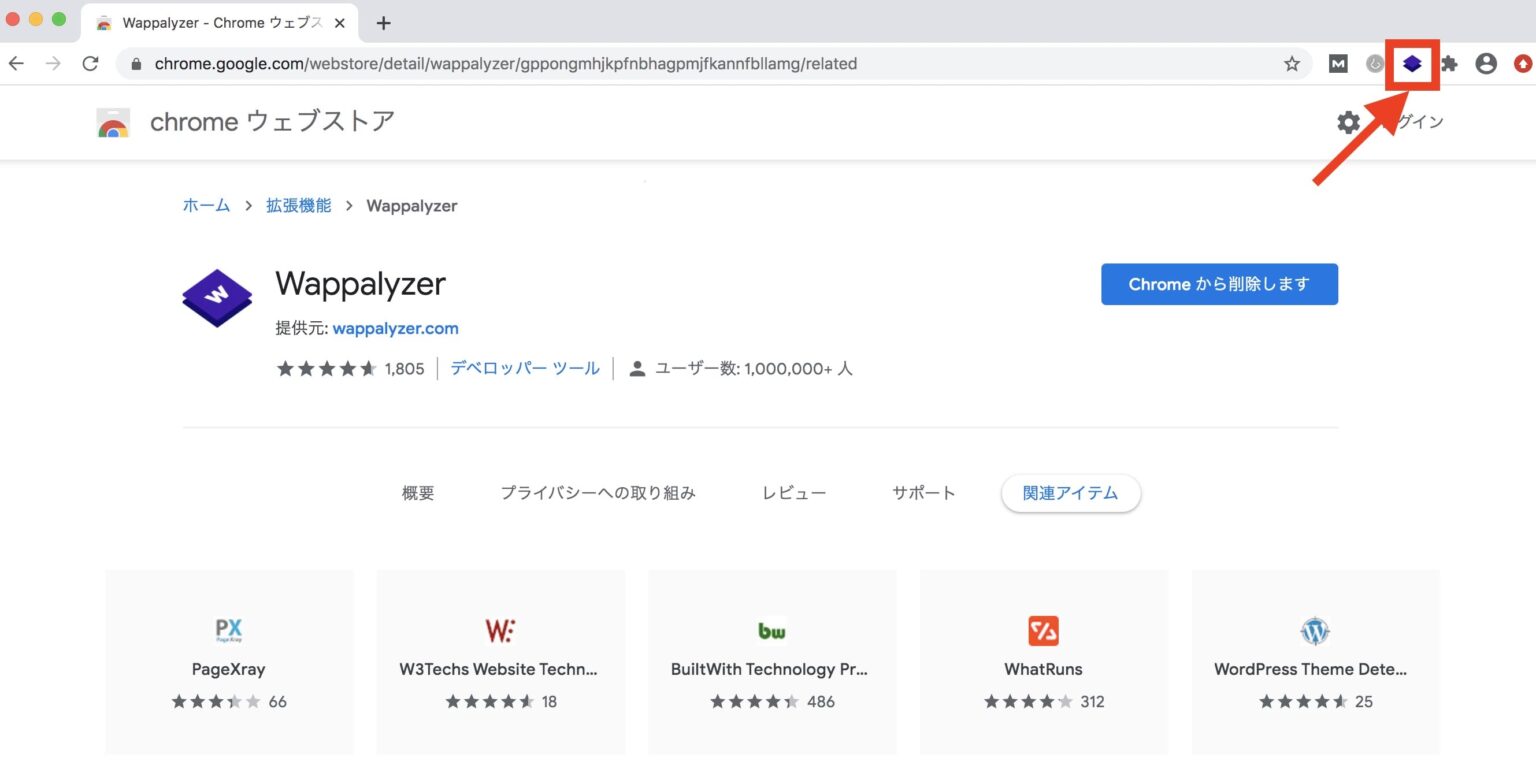The height and width of the screenshot is (765, 1536).
Task: Switch to the サポート tab
Action: (x=923, y=492)
